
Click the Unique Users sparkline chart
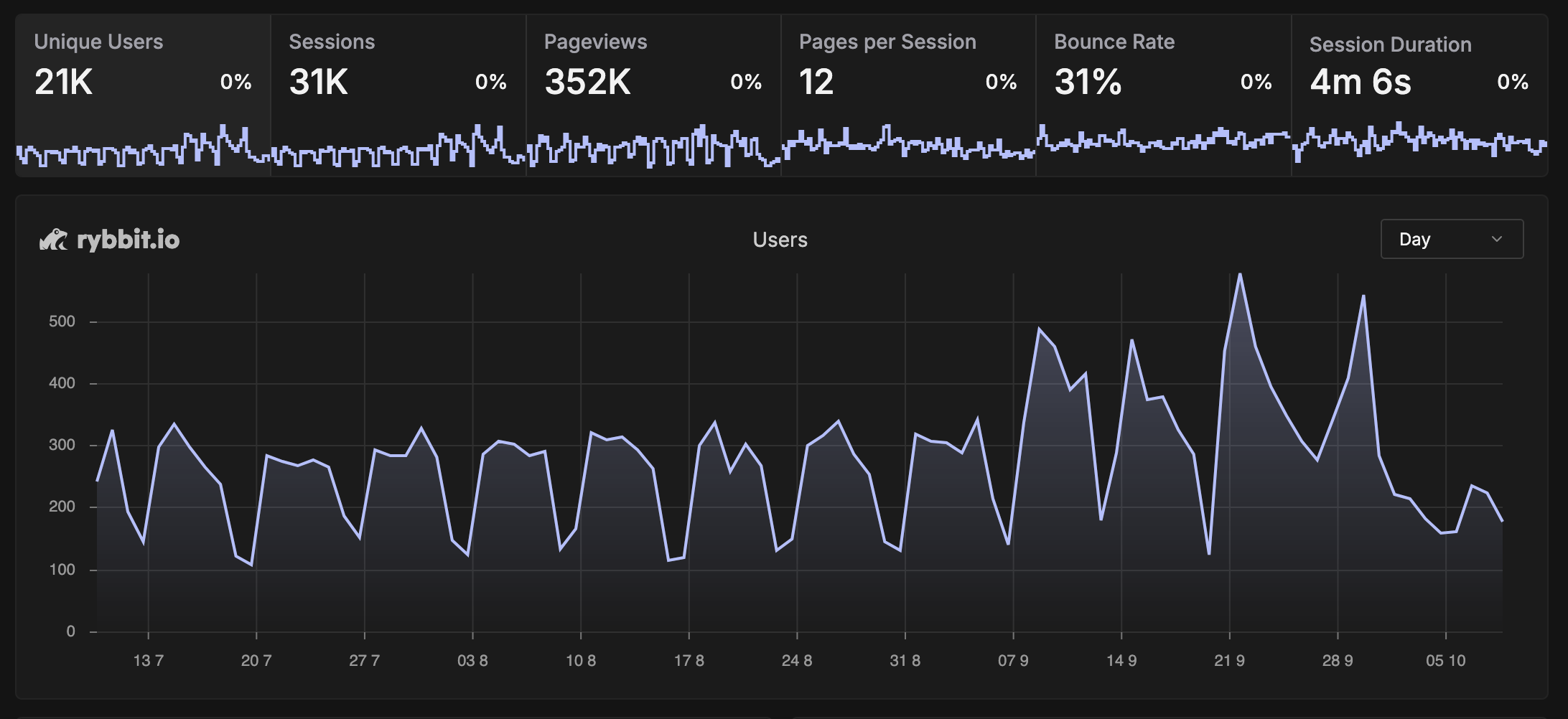[143, 147]
